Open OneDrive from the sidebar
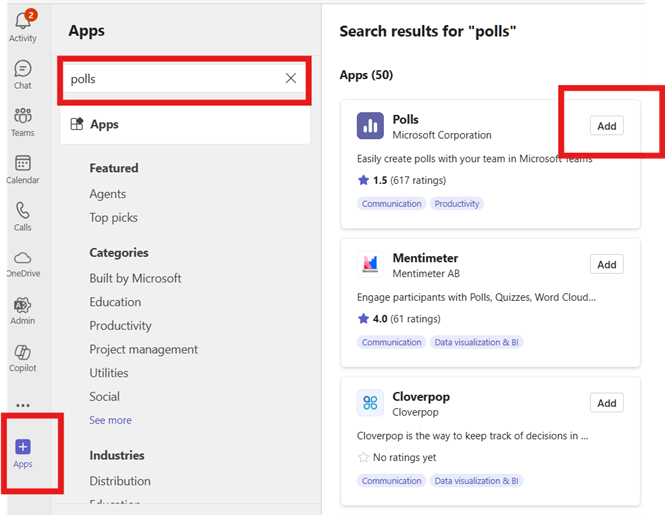Viewport: 665px width, 515px height. tap(22, 260)
